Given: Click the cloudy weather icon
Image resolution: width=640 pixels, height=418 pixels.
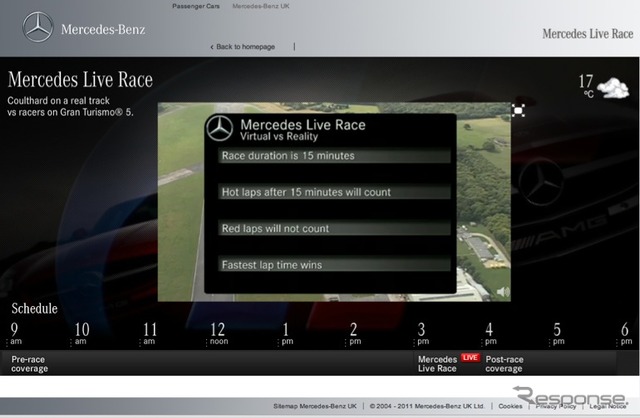Looking at the screenshot, I should coord(613,88).
